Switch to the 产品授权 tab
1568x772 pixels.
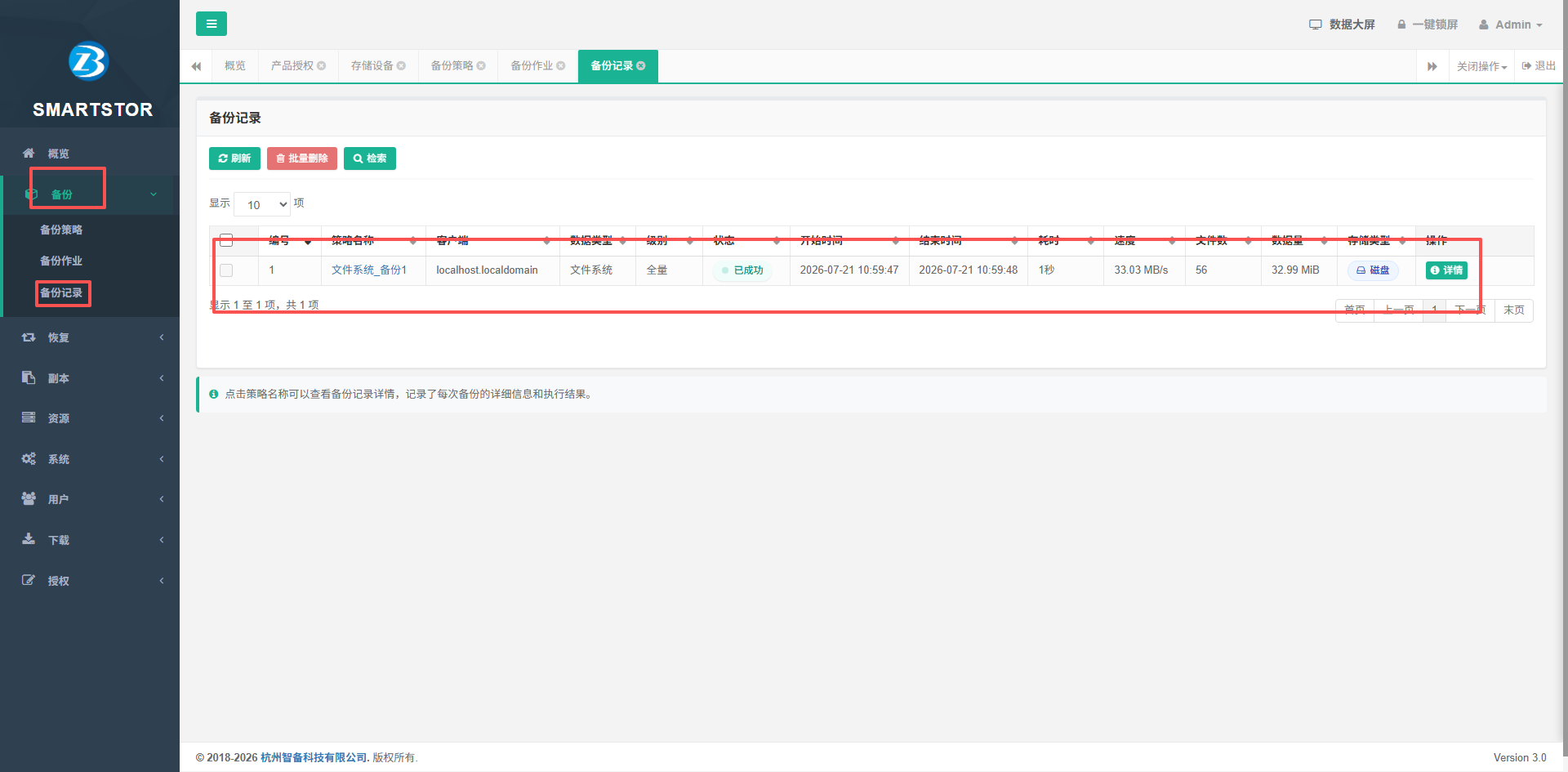pos(292,65)
